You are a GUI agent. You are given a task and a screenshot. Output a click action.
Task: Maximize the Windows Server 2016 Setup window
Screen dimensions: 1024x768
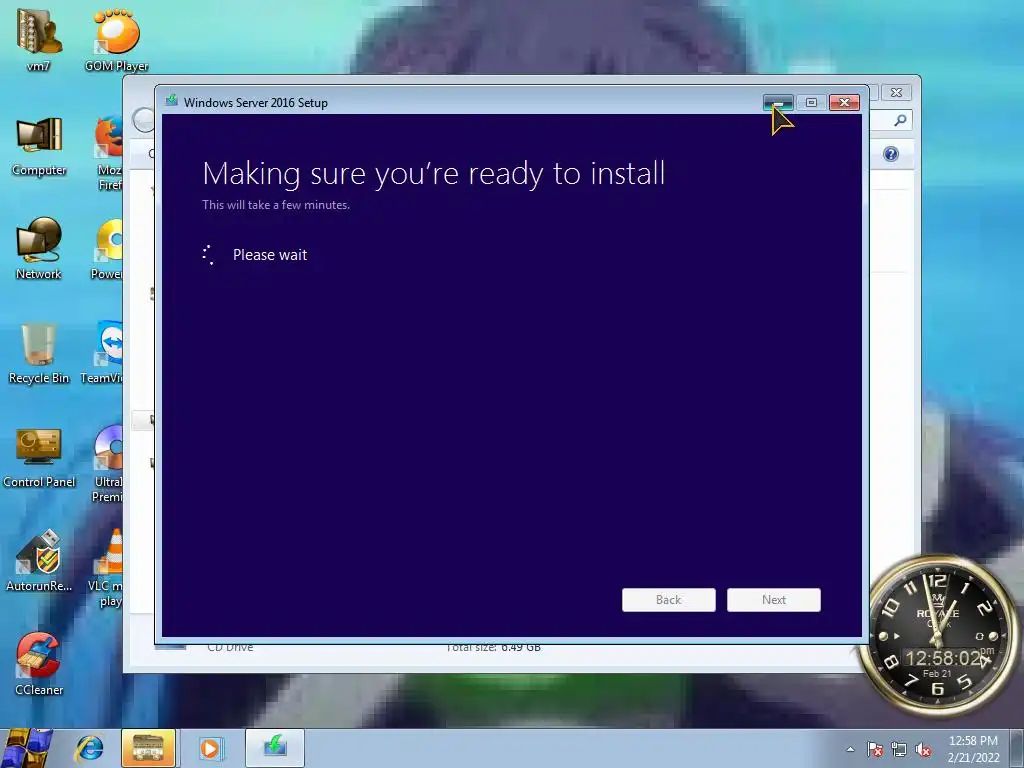pyautogui.click(x=811, y=103)
